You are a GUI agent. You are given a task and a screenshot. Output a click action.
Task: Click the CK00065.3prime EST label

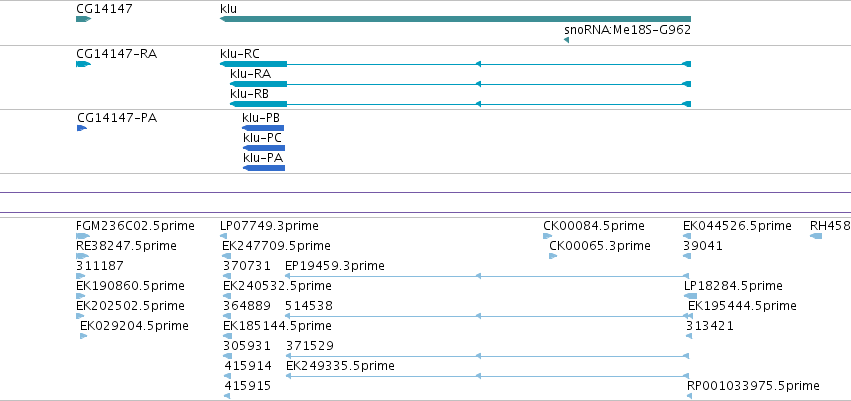600,246
